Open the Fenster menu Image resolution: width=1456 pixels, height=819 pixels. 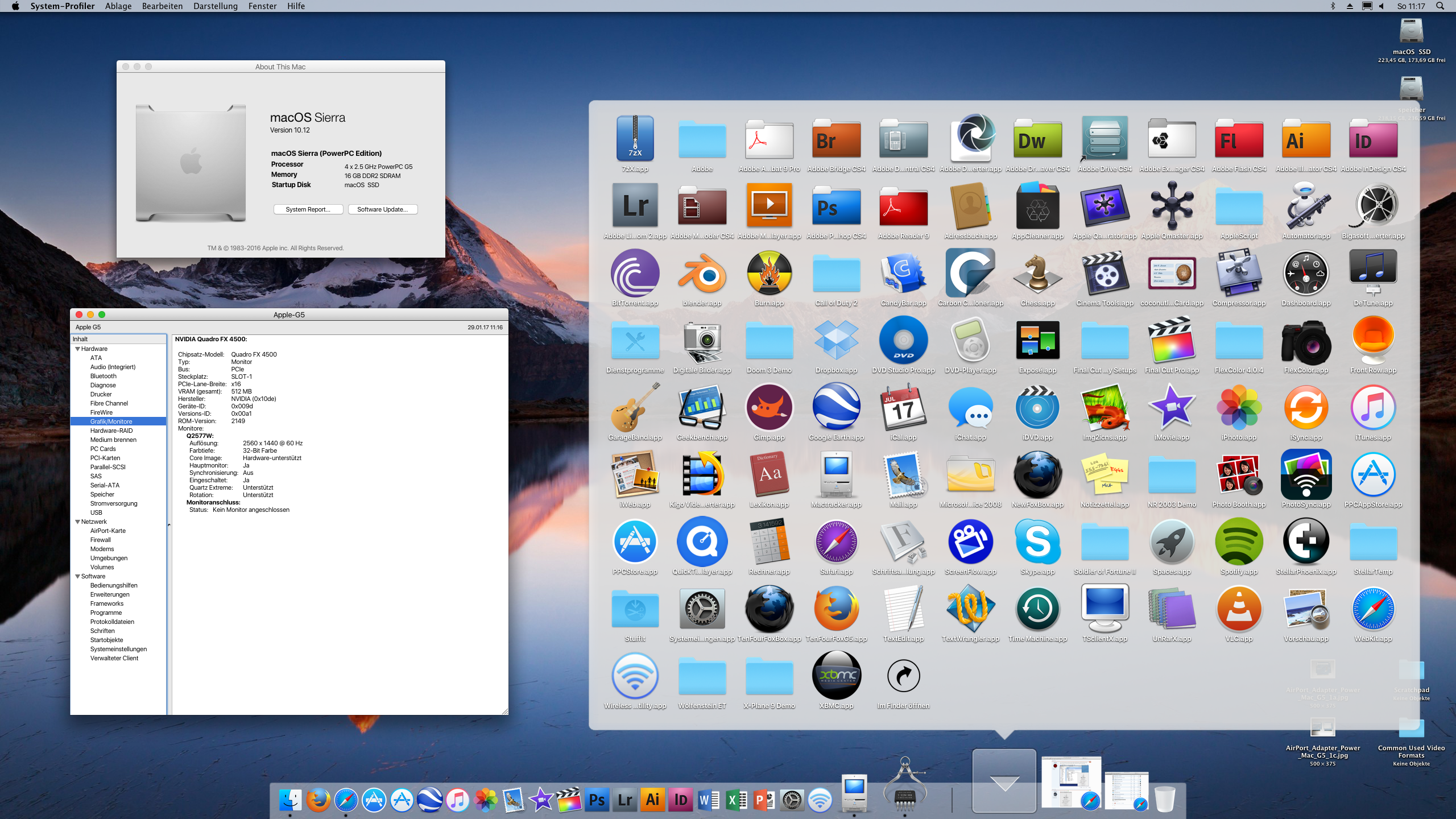262,6
